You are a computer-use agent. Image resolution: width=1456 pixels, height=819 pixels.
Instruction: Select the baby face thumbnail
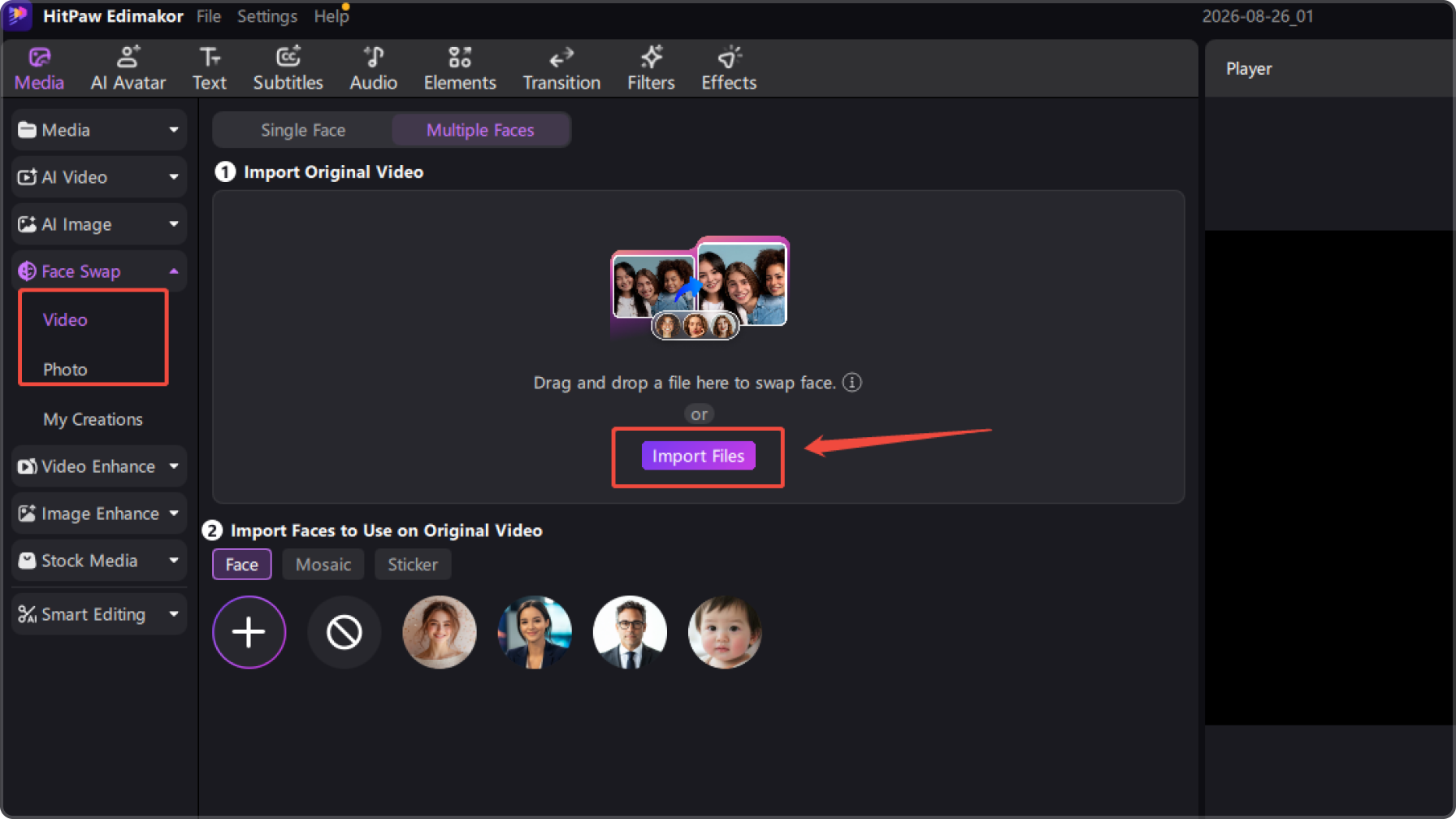tap(725, 632)
